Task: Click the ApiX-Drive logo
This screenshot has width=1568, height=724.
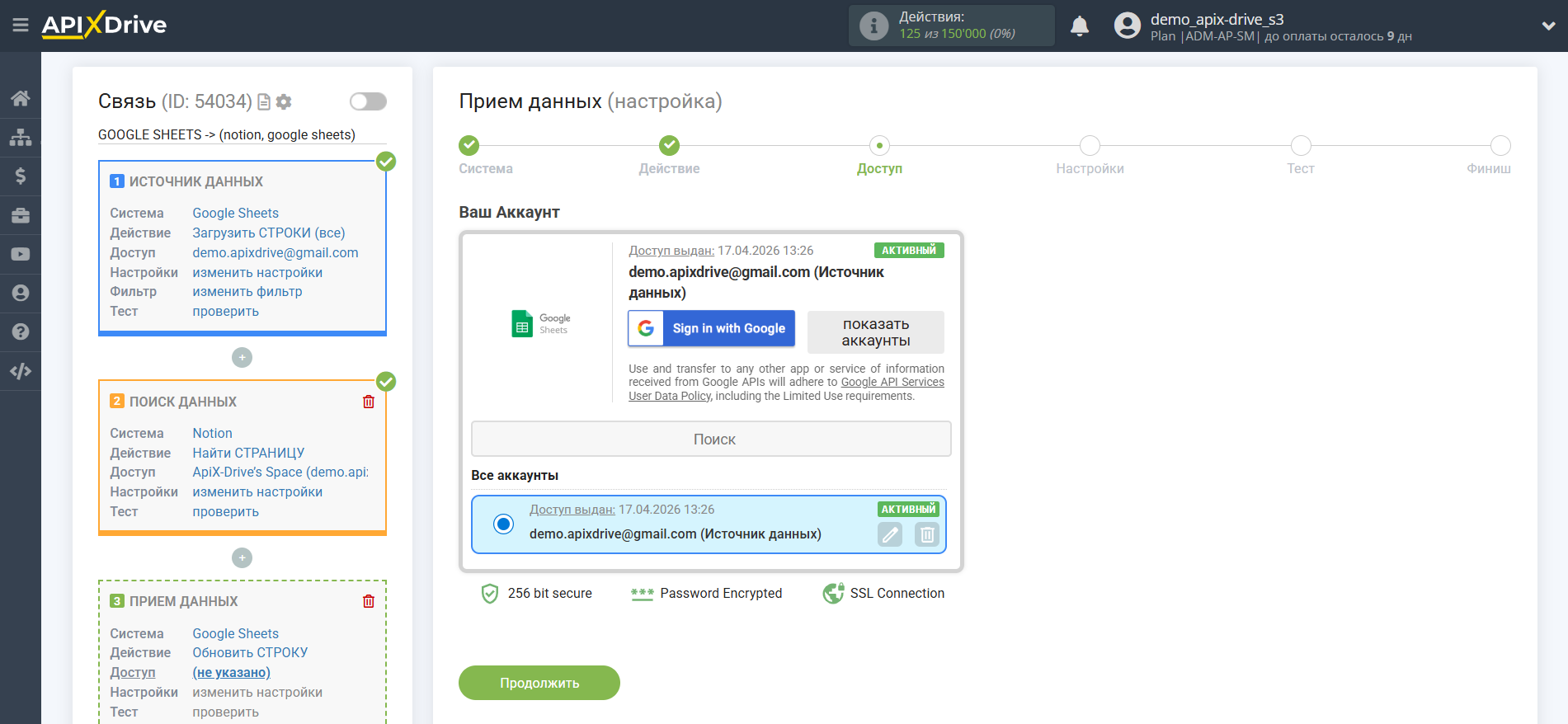Action: click(104, 25)
